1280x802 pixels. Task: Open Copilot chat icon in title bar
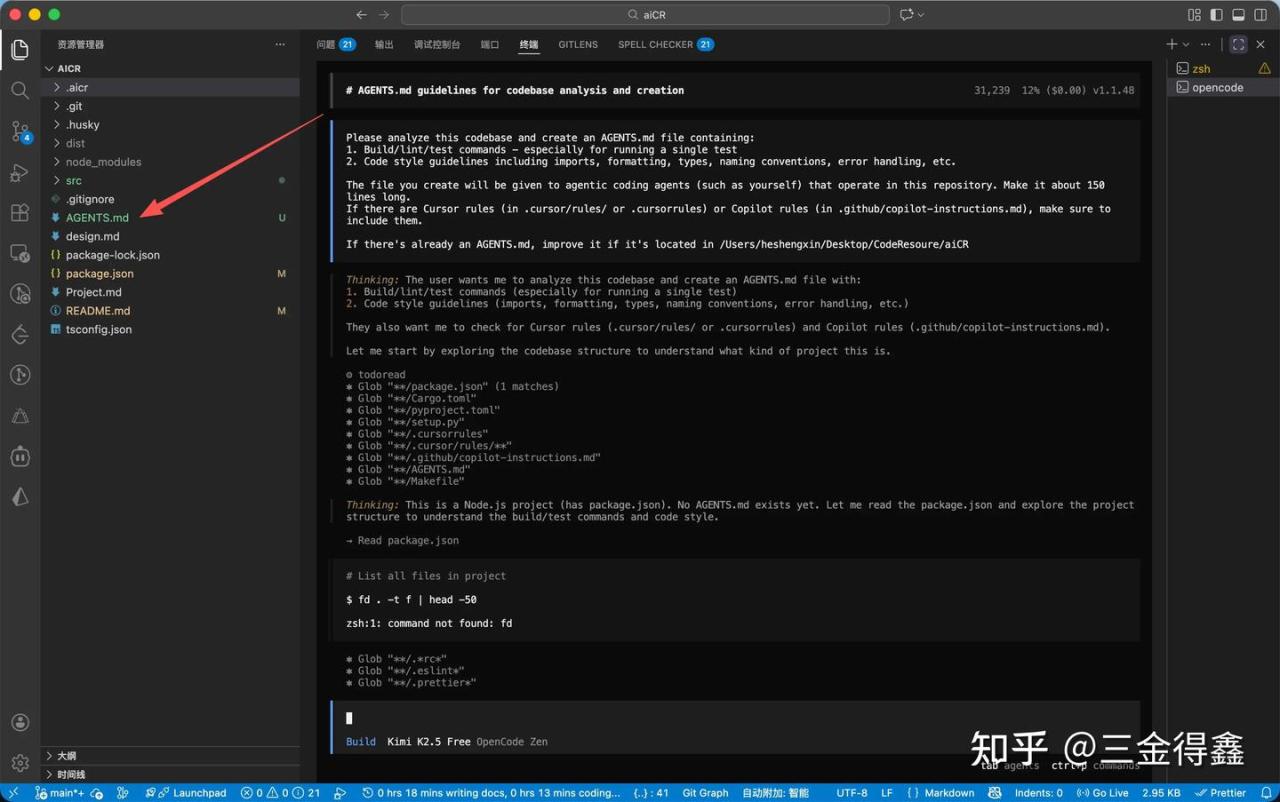906,15
